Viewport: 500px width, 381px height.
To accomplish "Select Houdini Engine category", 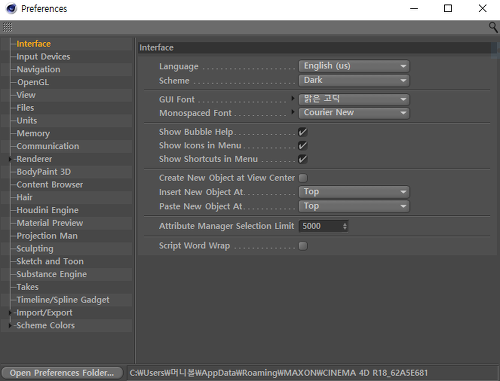I will (x=47, y=210).
